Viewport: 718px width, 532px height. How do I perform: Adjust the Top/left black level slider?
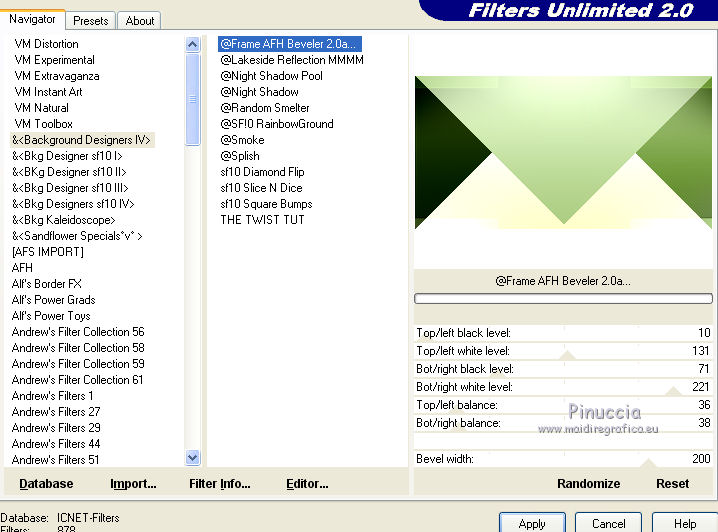click(563, 333)
